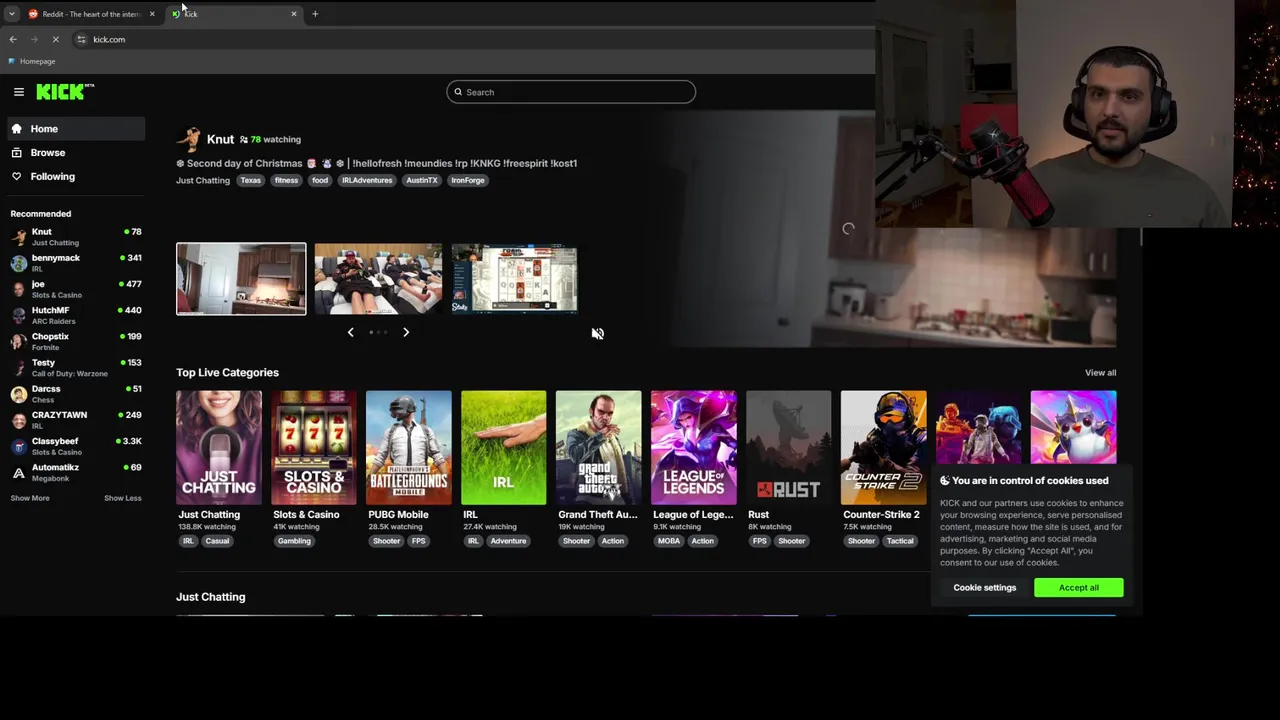Open site info icon beside kick.com
The image size is (1280, 720).
tap(81, 39)
